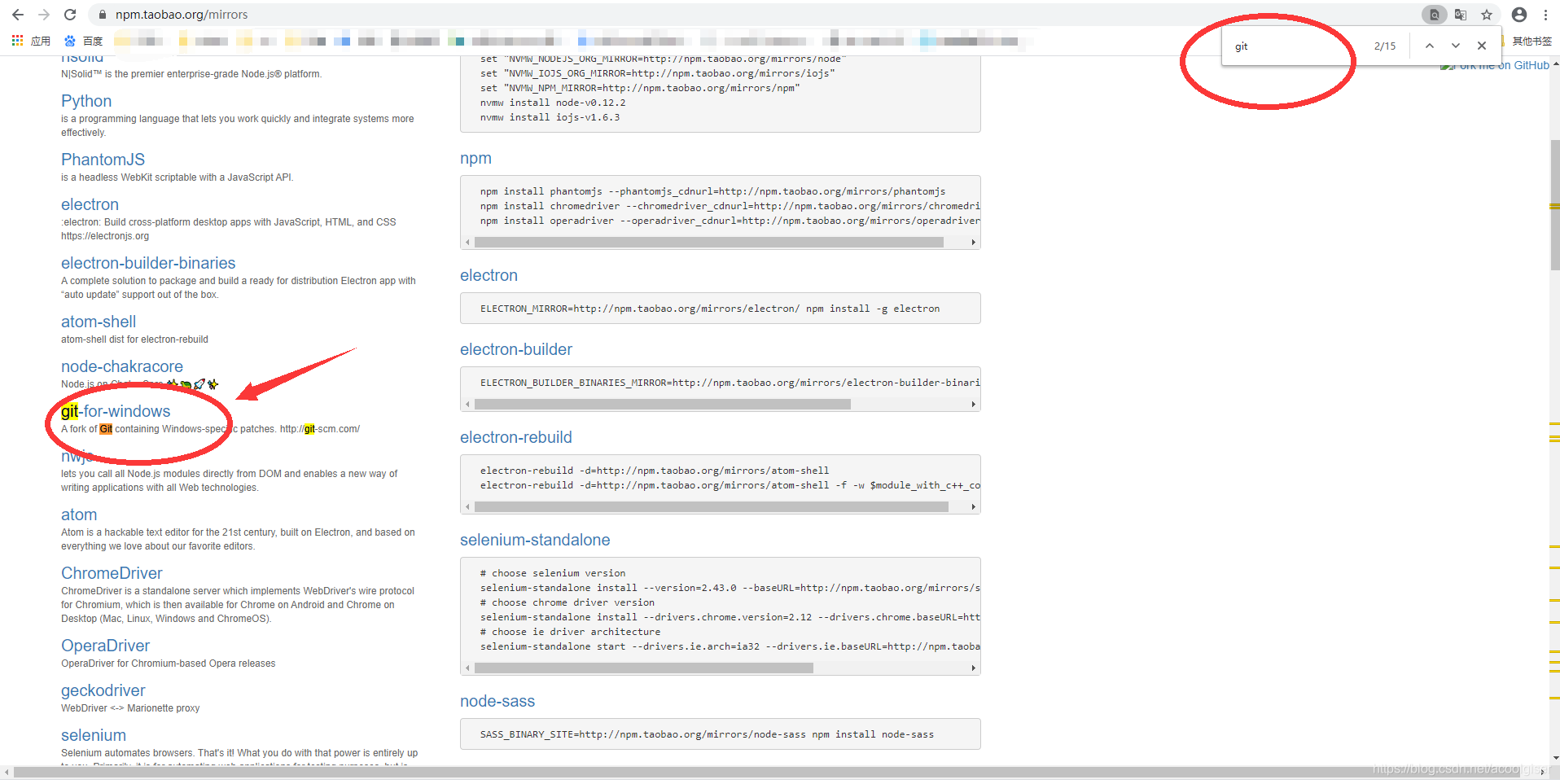This screenshot has height=784, width=1560.
Task: Click the npm code block horizontal scrollbar
Action: 708,242
